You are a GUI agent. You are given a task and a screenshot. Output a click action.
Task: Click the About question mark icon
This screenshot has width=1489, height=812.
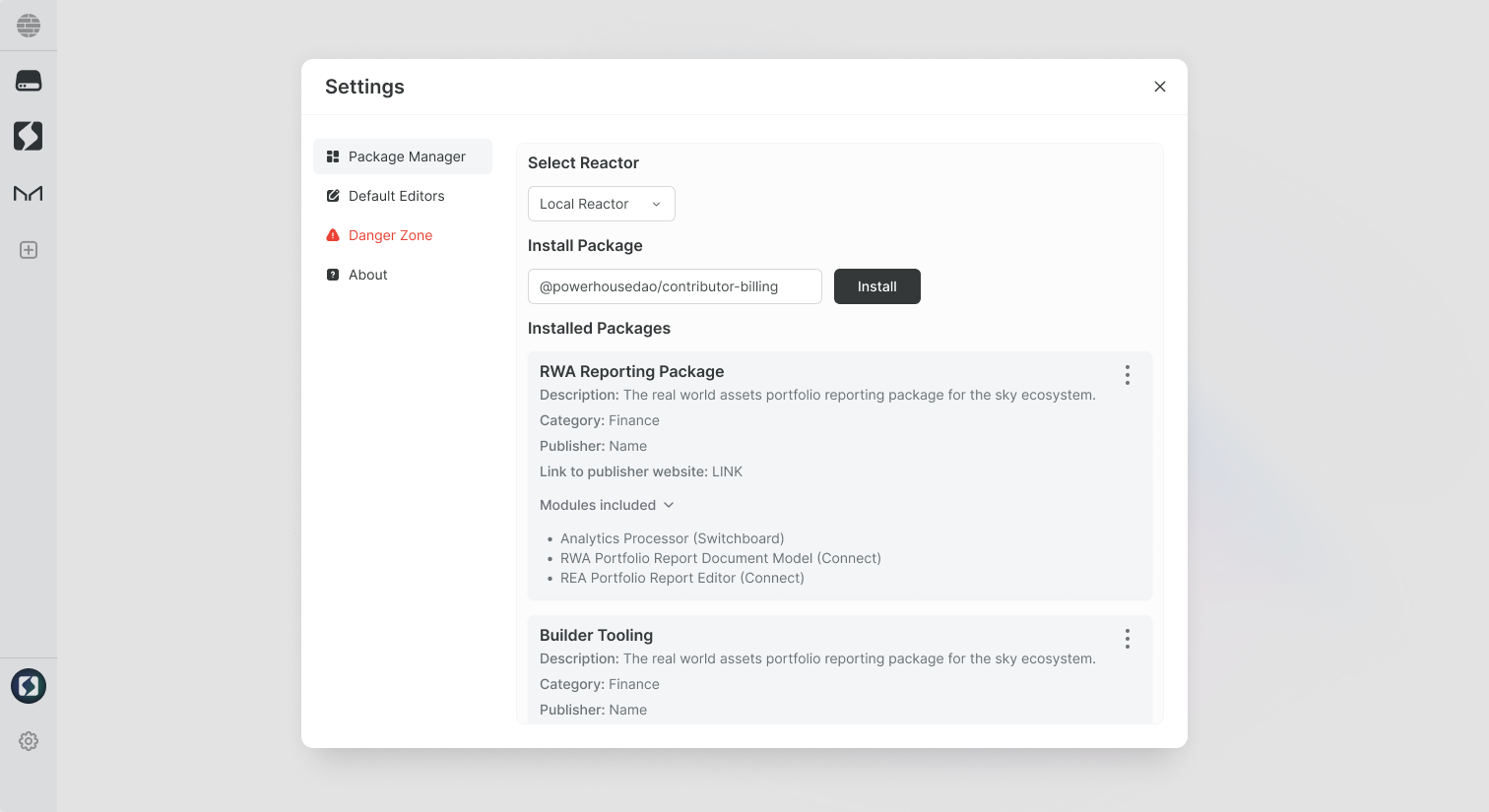332,274
